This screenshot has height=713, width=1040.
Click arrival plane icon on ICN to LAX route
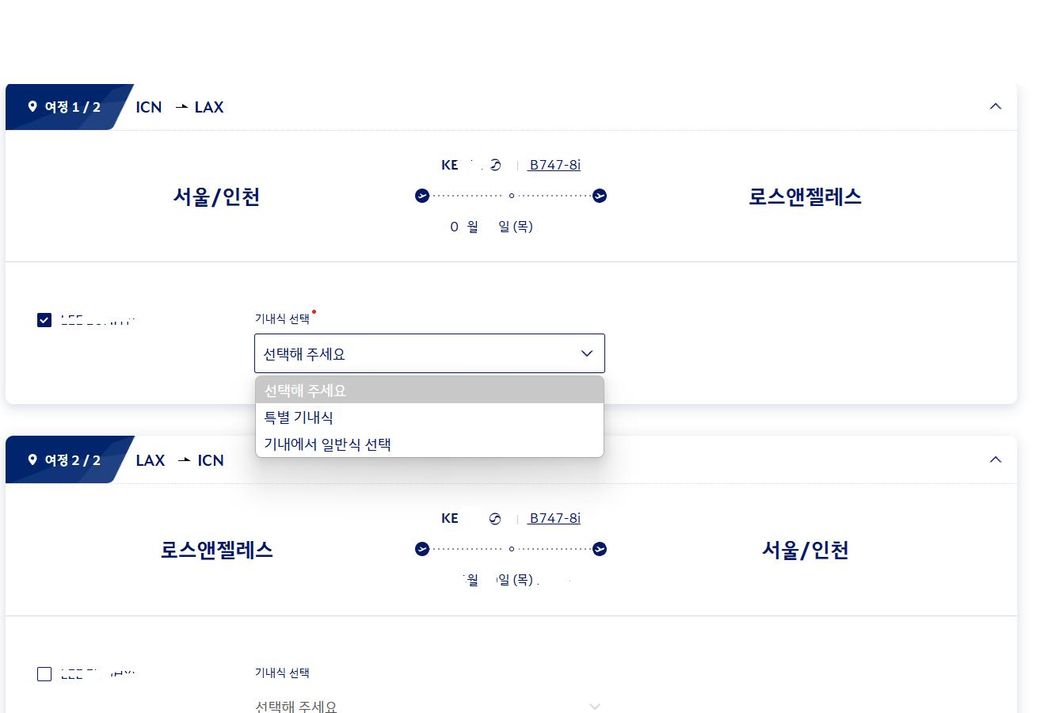(599, 195)
